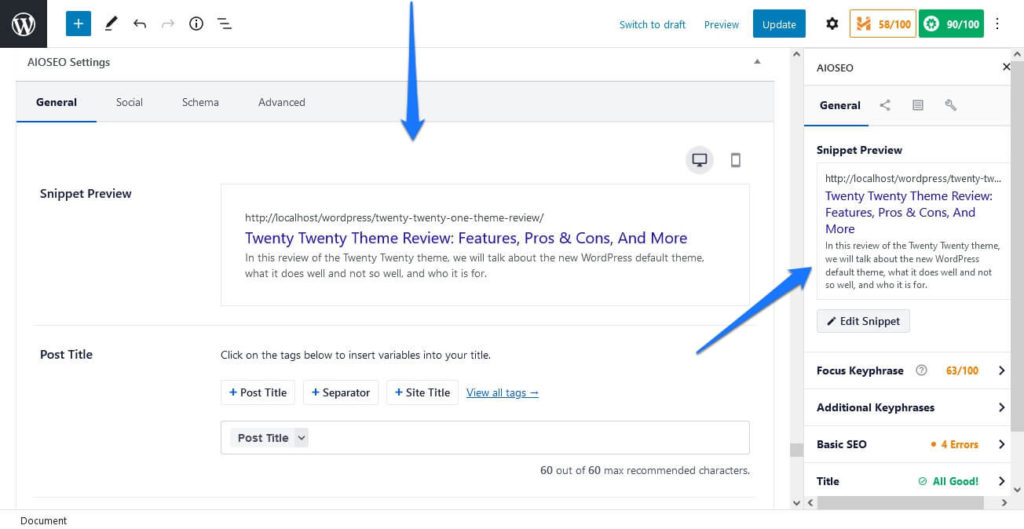Open document details info icon
1024x529 pixels.
pos(196,24)
